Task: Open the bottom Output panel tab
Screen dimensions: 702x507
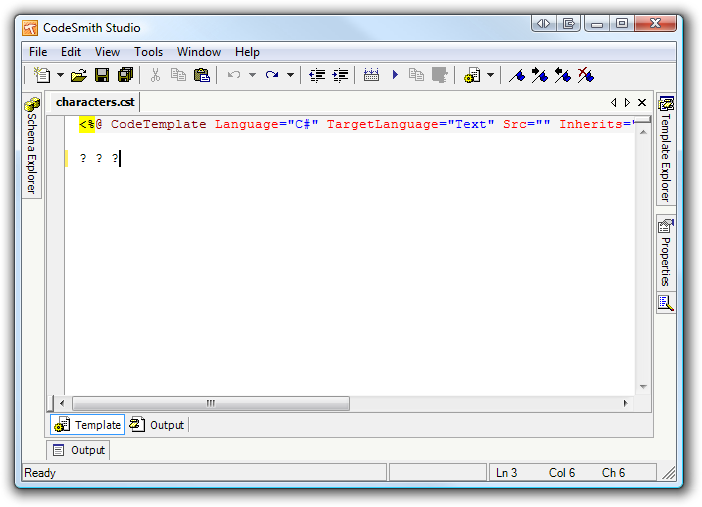Action: point(79,450)
